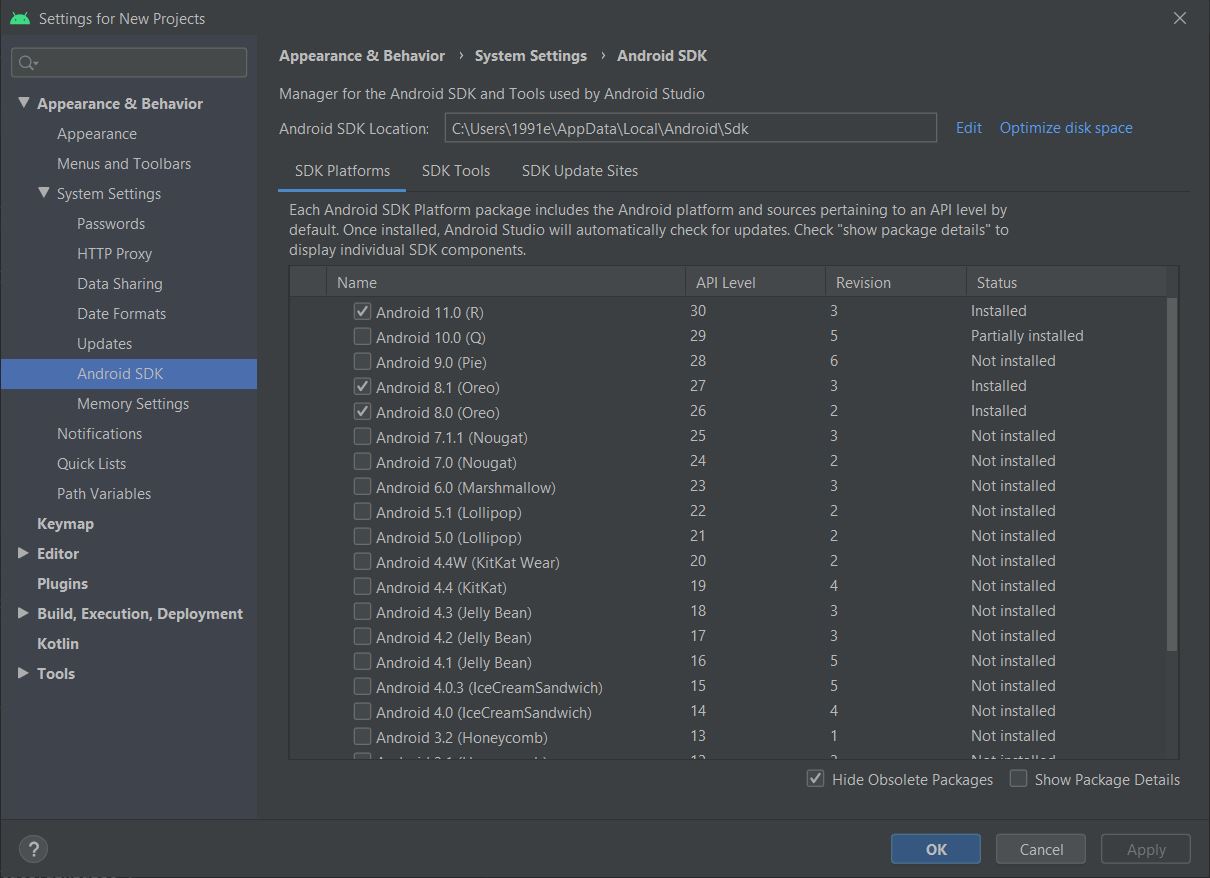Open Memory Settings page

(133, 404)
